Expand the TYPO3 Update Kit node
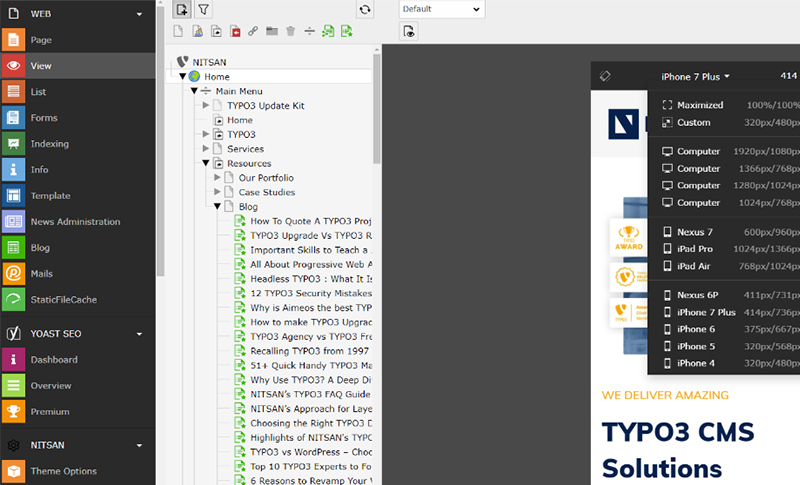The width and height of the screenshot is (800, 485). (206, 105)
